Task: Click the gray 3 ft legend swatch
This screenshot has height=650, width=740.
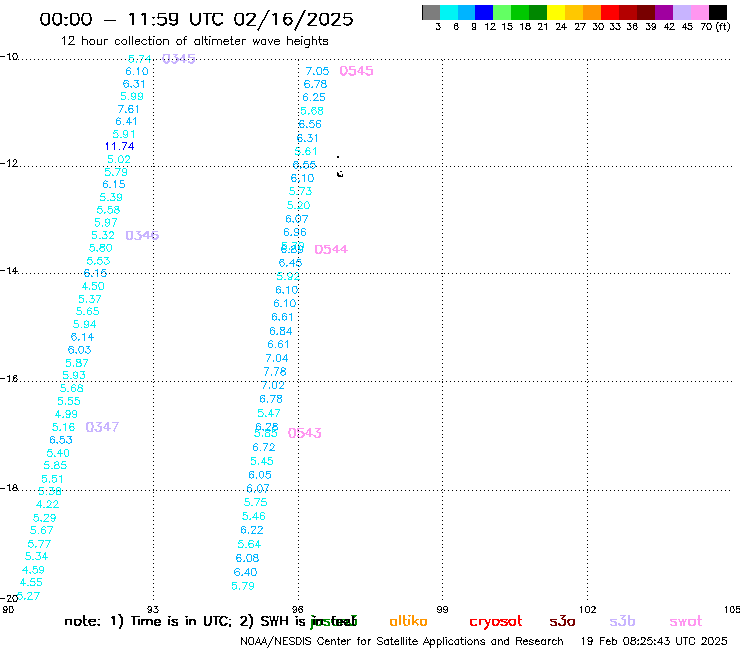Action: point(431,12)
